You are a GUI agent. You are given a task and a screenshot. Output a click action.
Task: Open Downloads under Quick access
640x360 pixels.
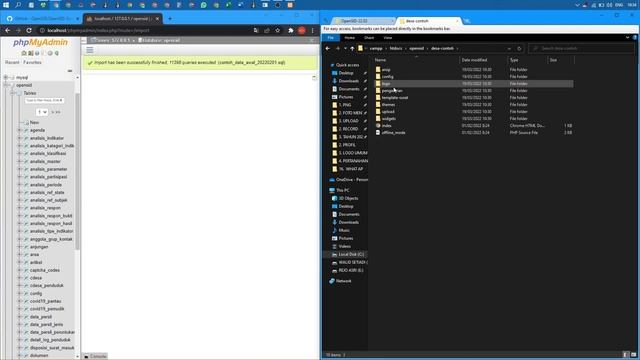point(348,81)
